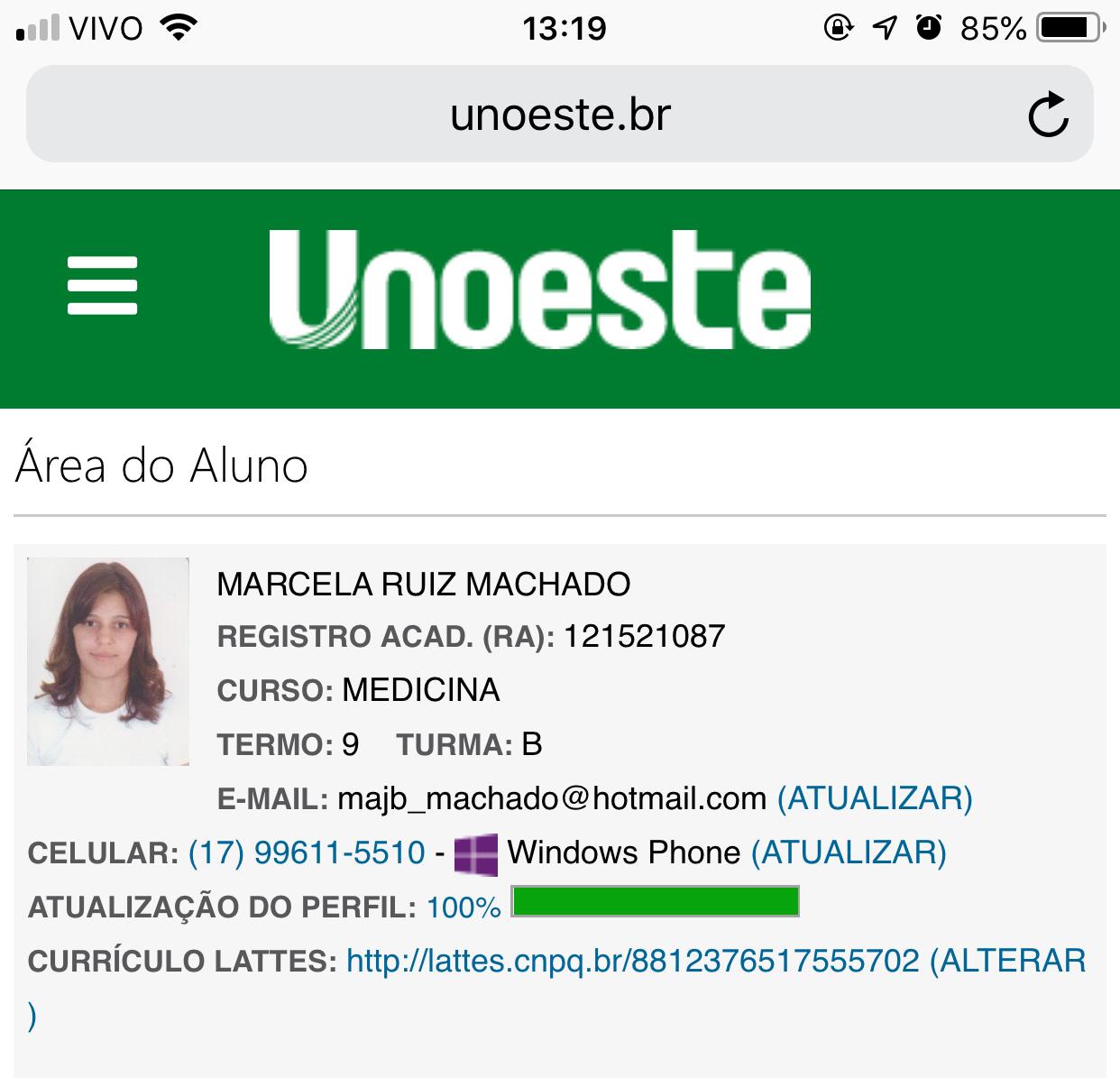Tap the reload page icon

tap(1048, 115)
